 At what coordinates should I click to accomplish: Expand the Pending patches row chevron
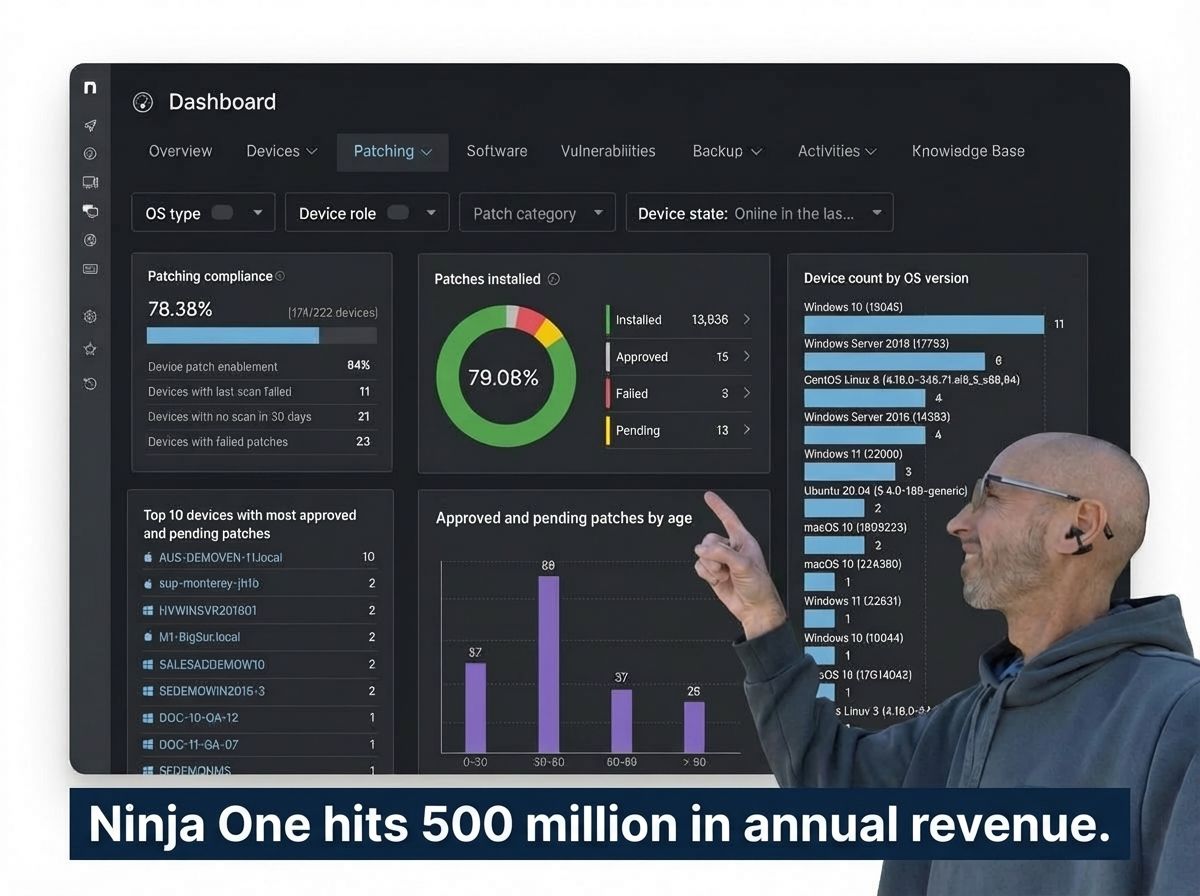(746, 431)
